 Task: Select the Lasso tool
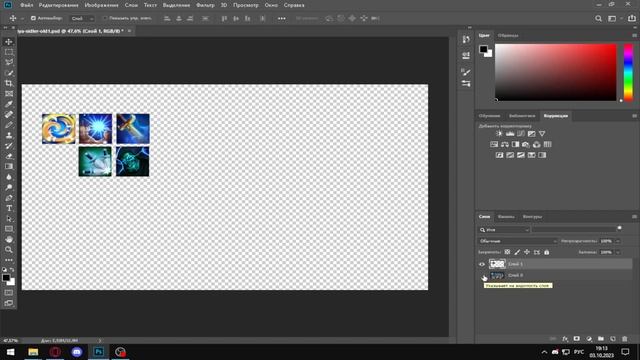[9, 62]
